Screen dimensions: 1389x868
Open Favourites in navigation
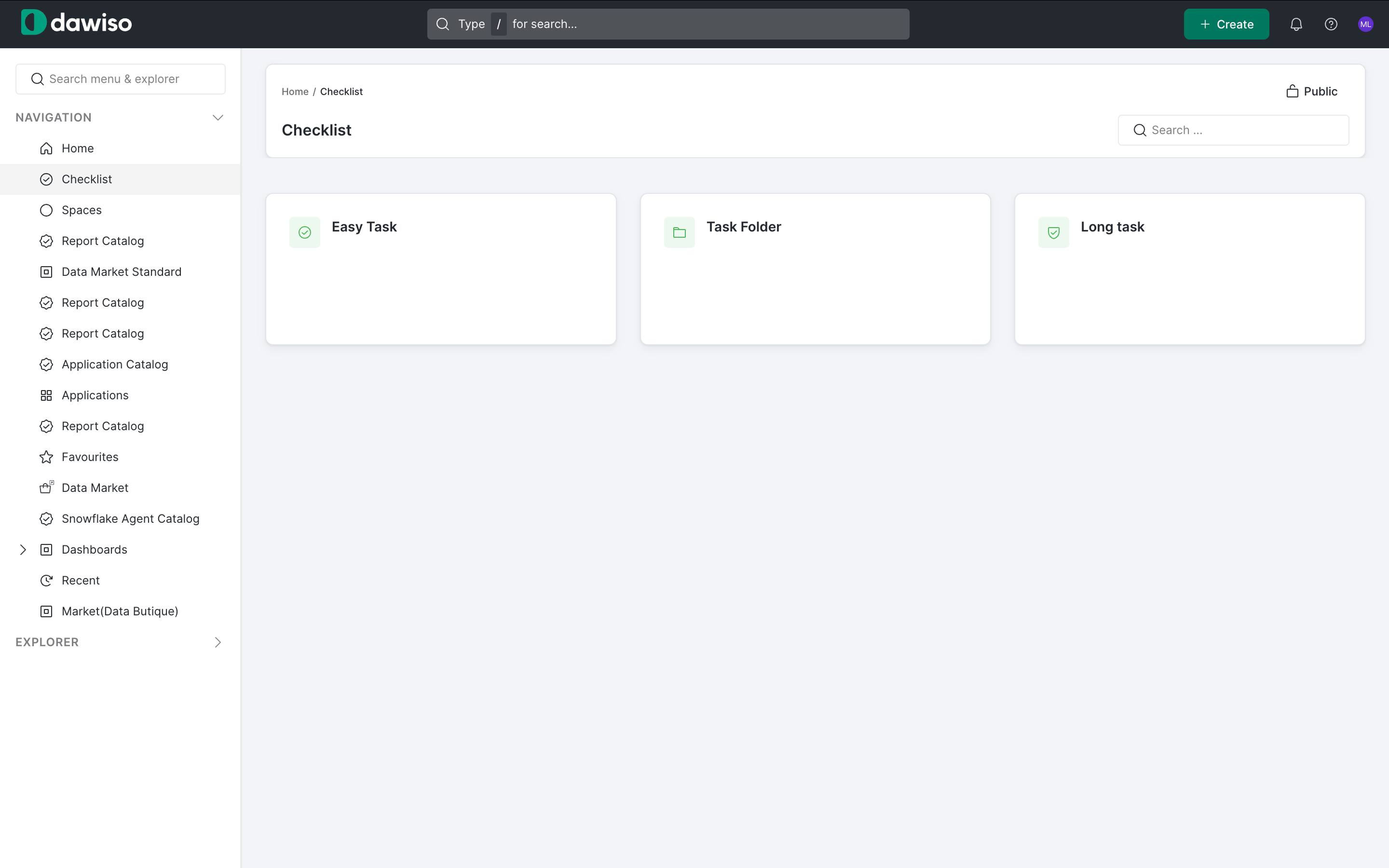121,457
